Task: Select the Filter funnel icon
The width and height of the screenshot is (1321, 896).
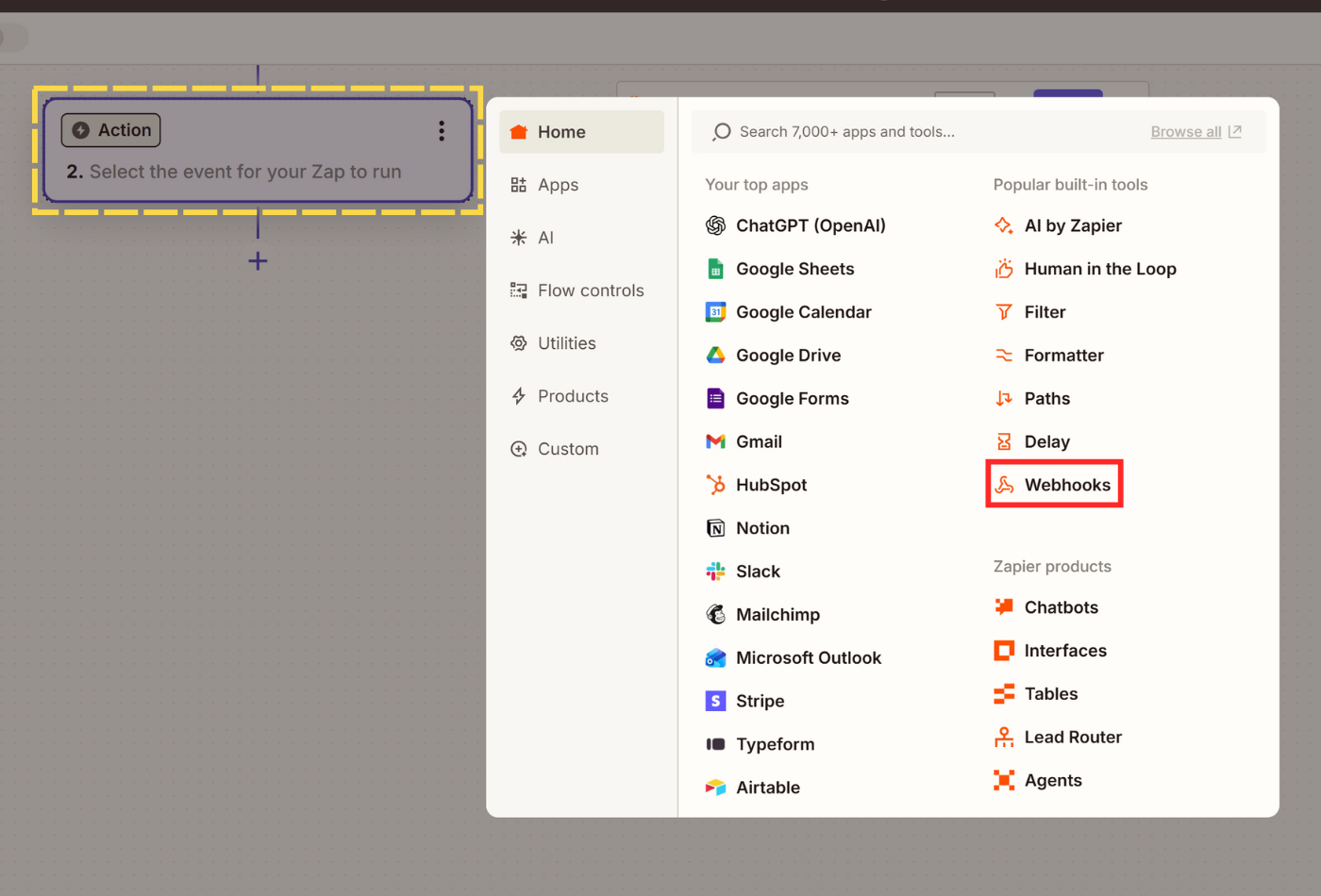Action: (1004, 312)
